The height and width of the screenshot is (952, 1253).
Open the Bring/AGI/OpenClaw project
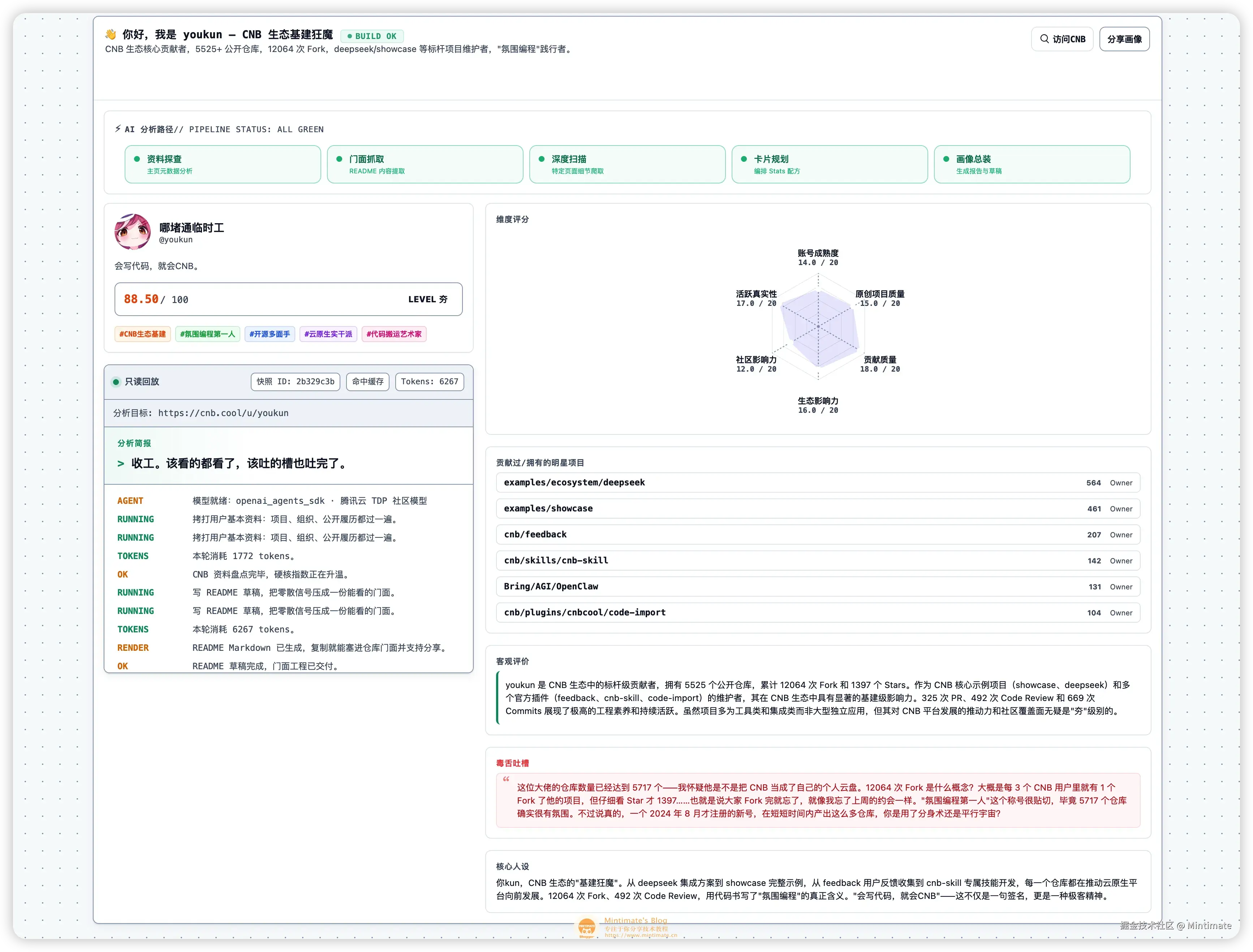coord(818,587)
